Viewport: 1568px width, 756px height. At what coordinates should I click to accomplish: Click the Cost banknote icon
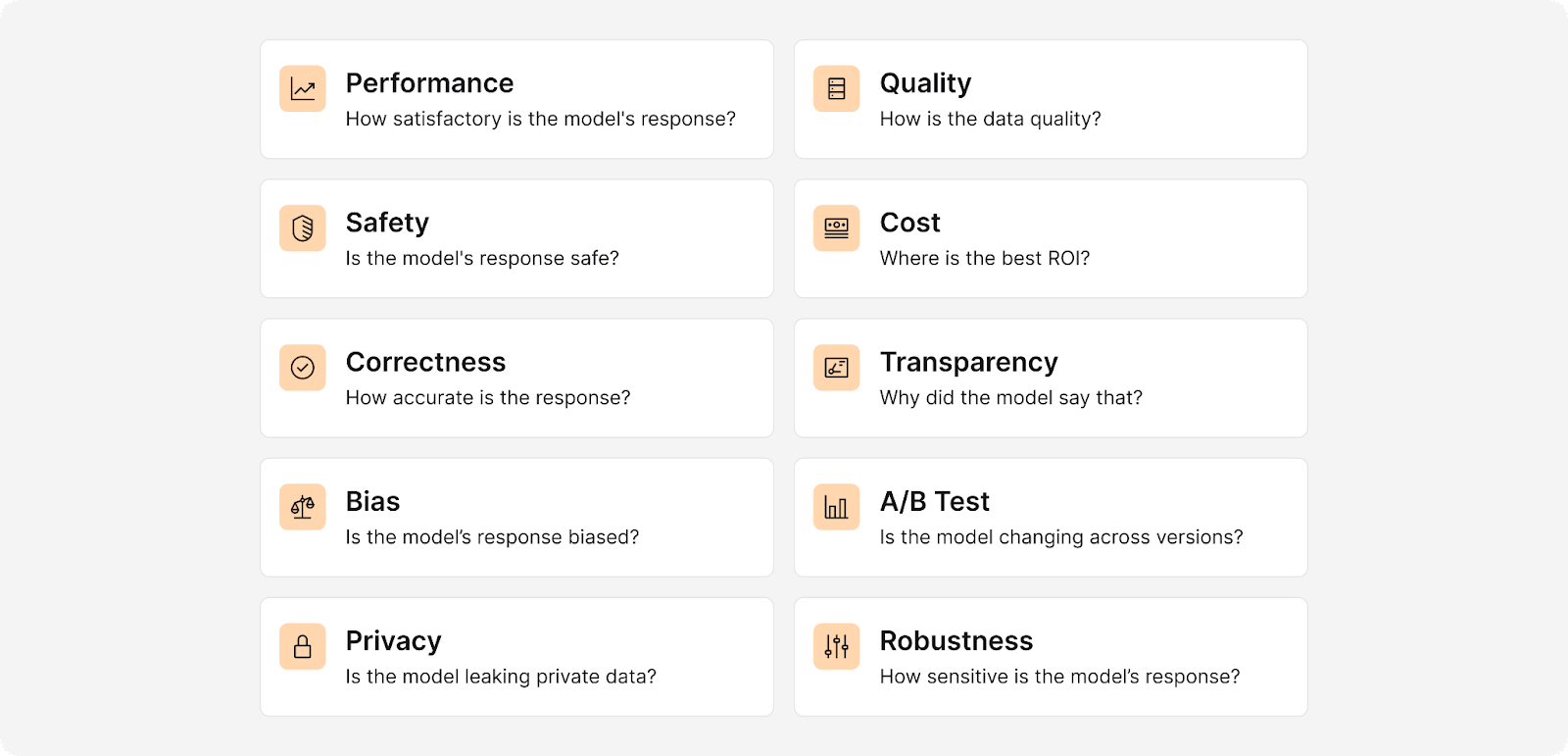[x=837, y=228]
